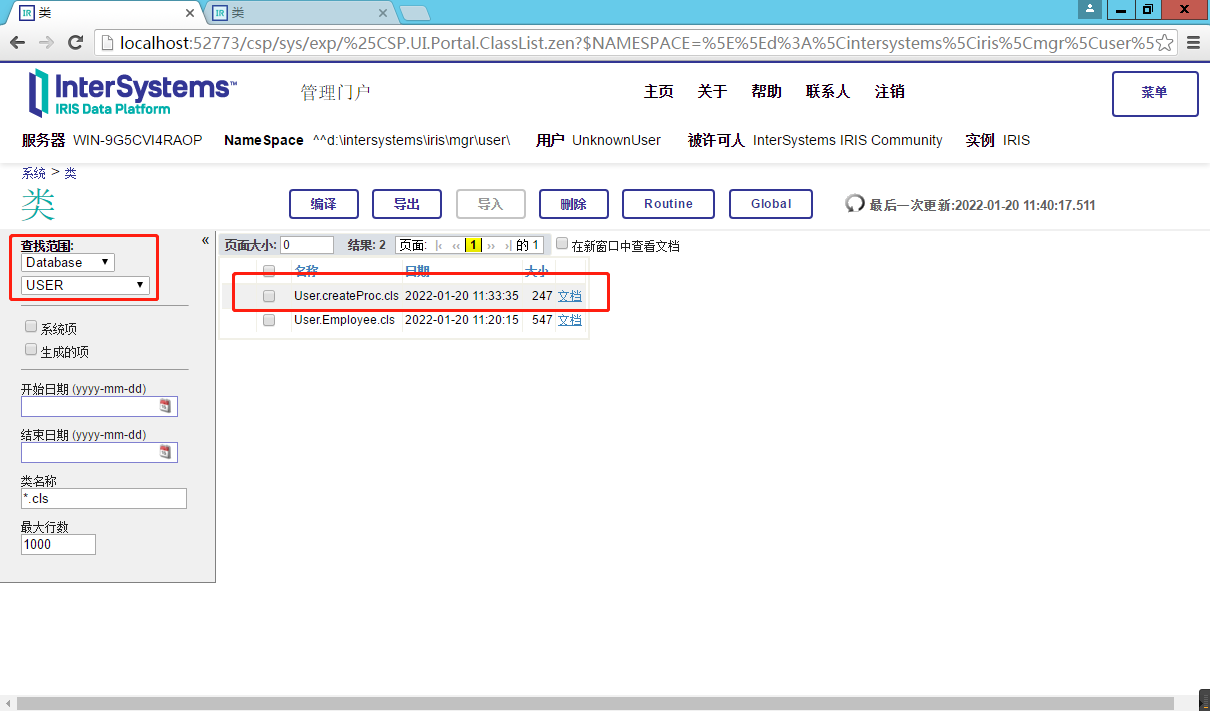This screenshot has width=1210, height=711.
Task: Click the 帮助 menu item
Action: pyautogui.click(x=766, y=91)
